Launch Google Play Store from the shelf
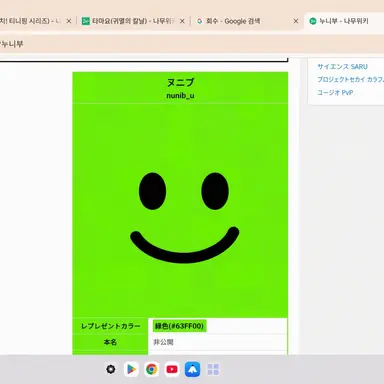 click(131, 369)
